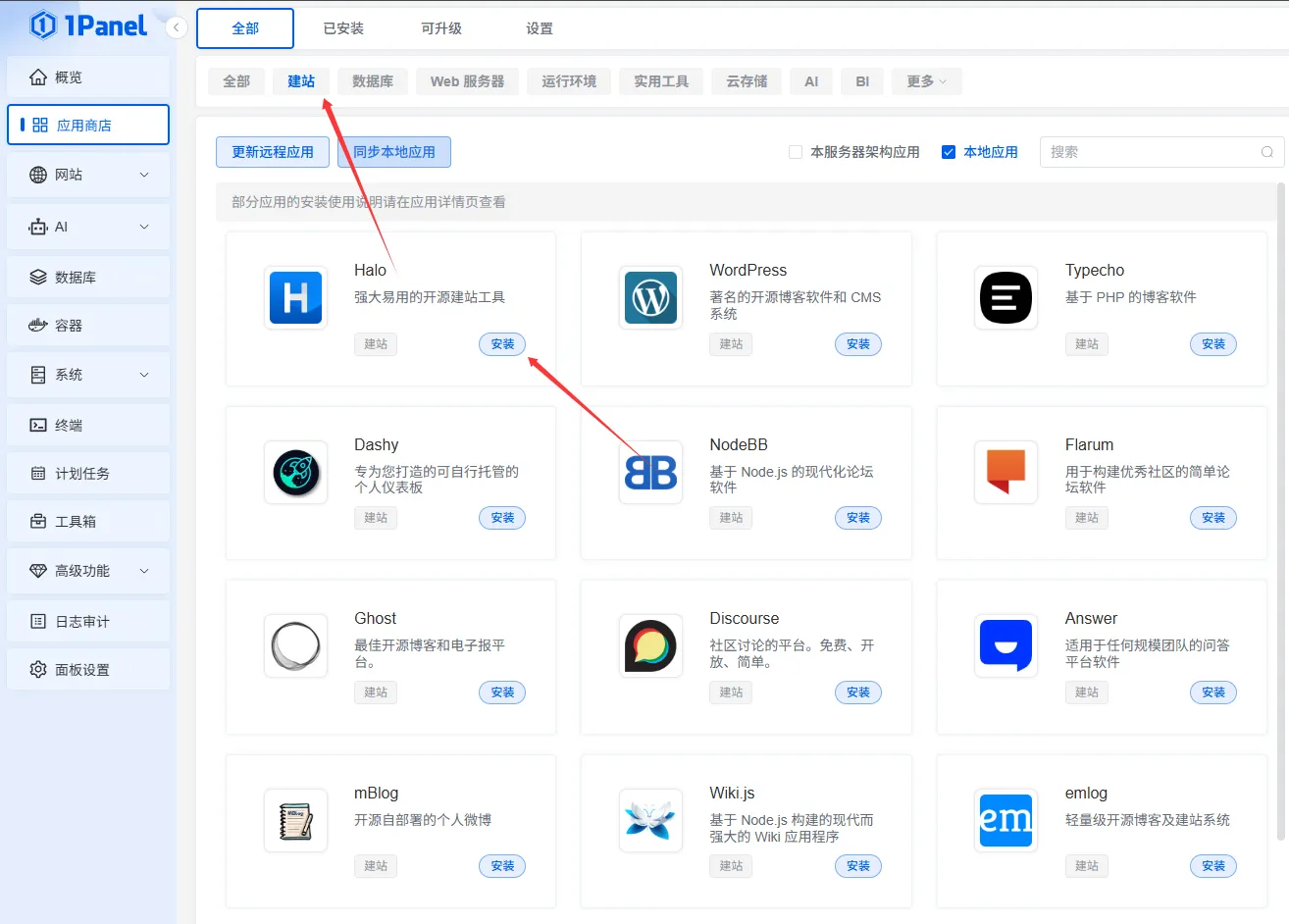Click the emlog app icon
Viewport: 1289px width, 924px height.
[1005, 820]
